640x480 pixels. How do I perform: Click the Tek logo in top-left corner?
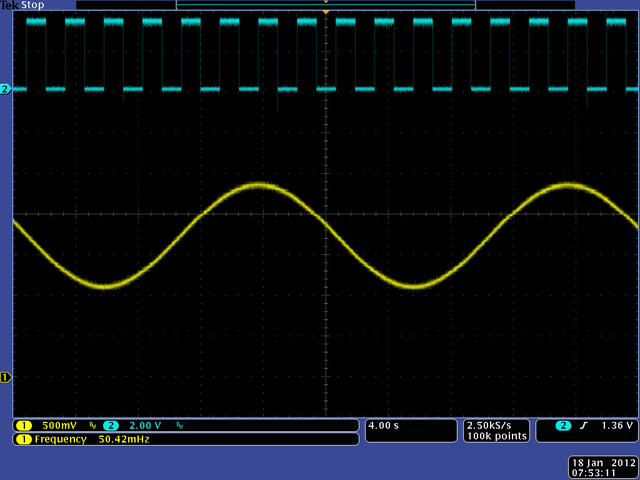pos(10,5)
